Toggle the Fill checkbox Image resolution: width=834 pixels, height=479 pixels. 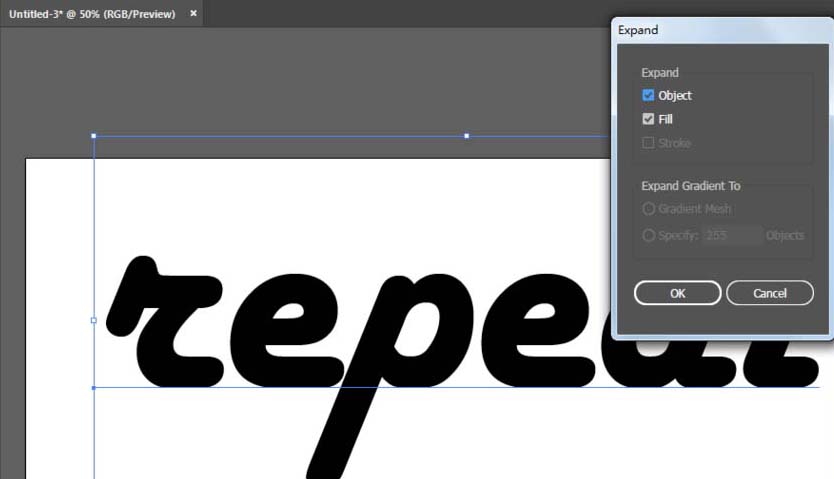648,119
